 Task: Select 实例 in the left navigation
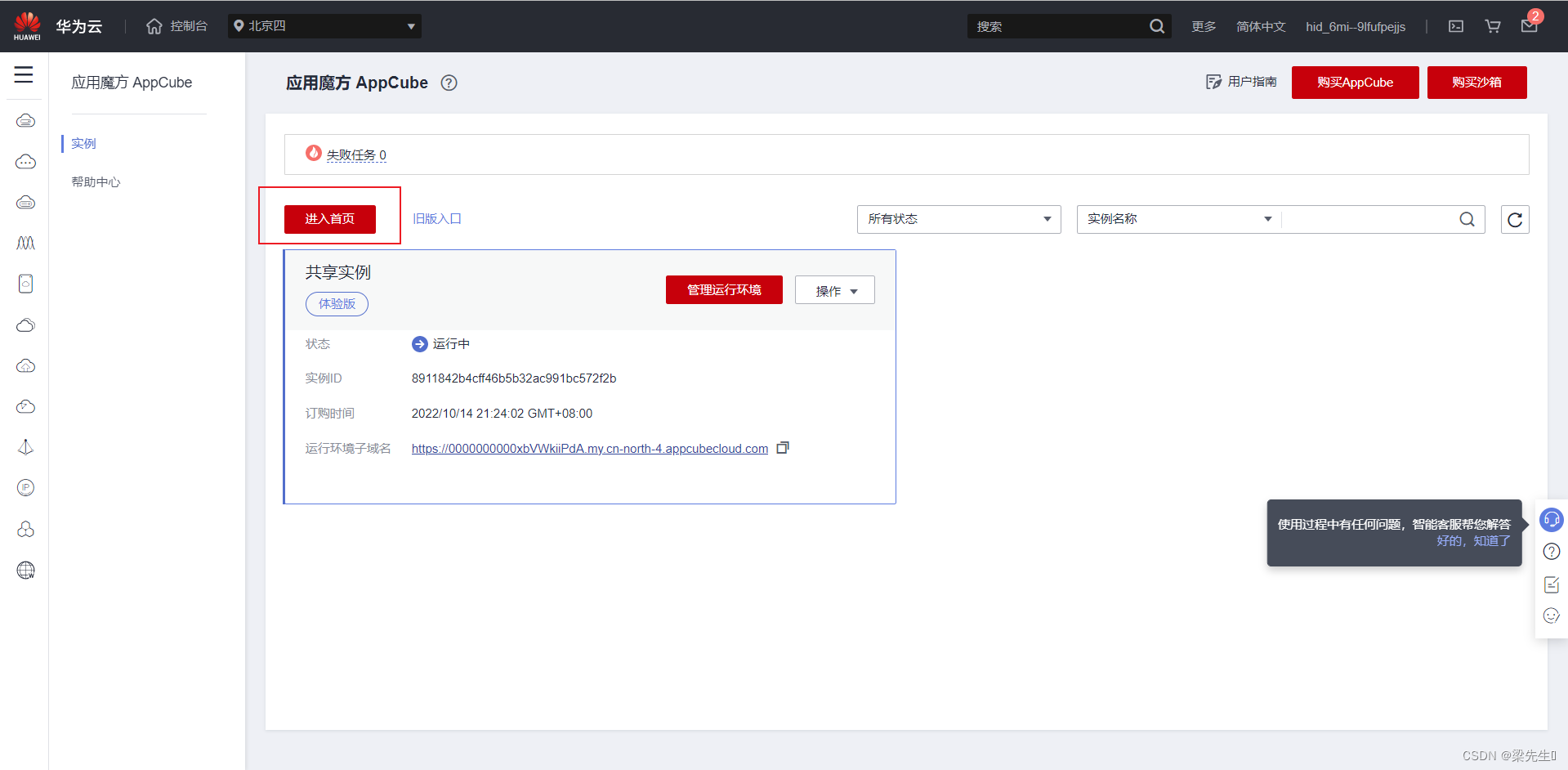coord(83,143)
